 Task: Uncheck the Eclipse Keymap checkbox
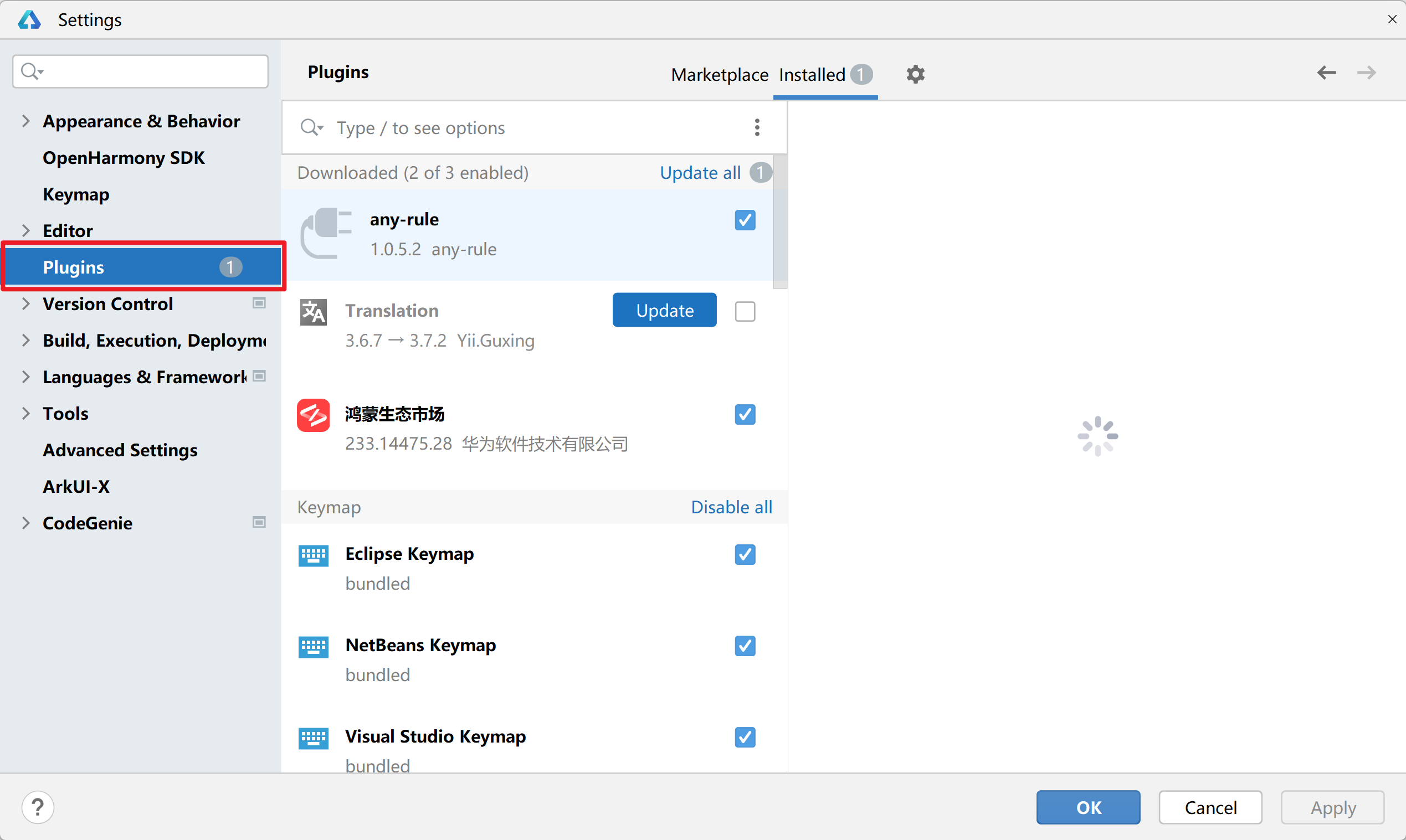click(x=745, y=555)
